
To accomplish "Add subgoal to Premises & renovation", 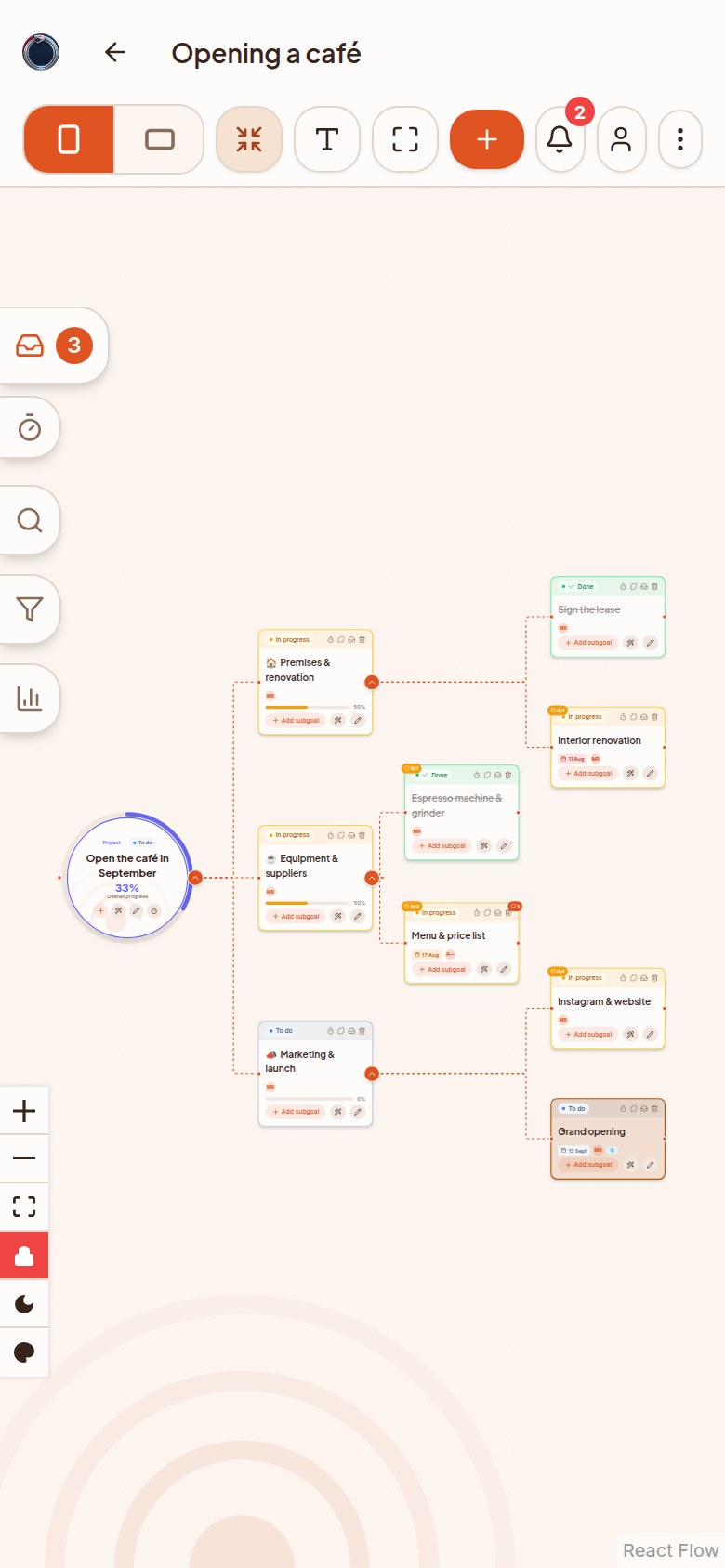I will (296, 721).
